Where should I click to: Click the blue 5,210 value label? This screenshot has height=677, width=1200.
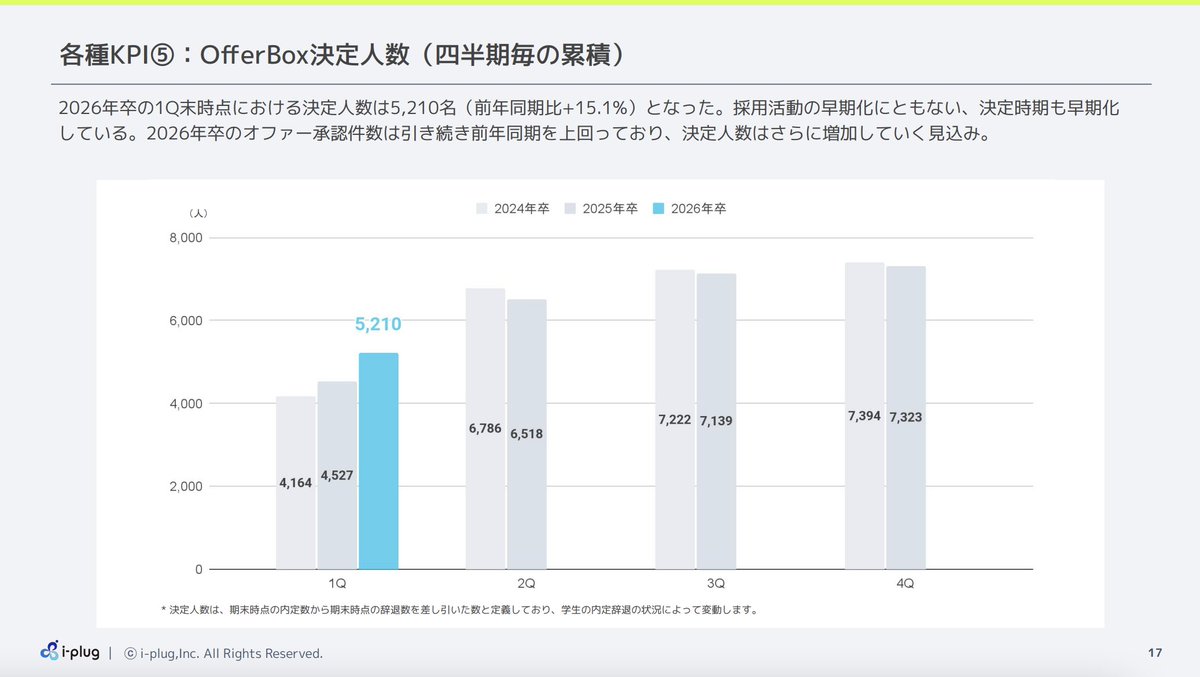(378, 324)
